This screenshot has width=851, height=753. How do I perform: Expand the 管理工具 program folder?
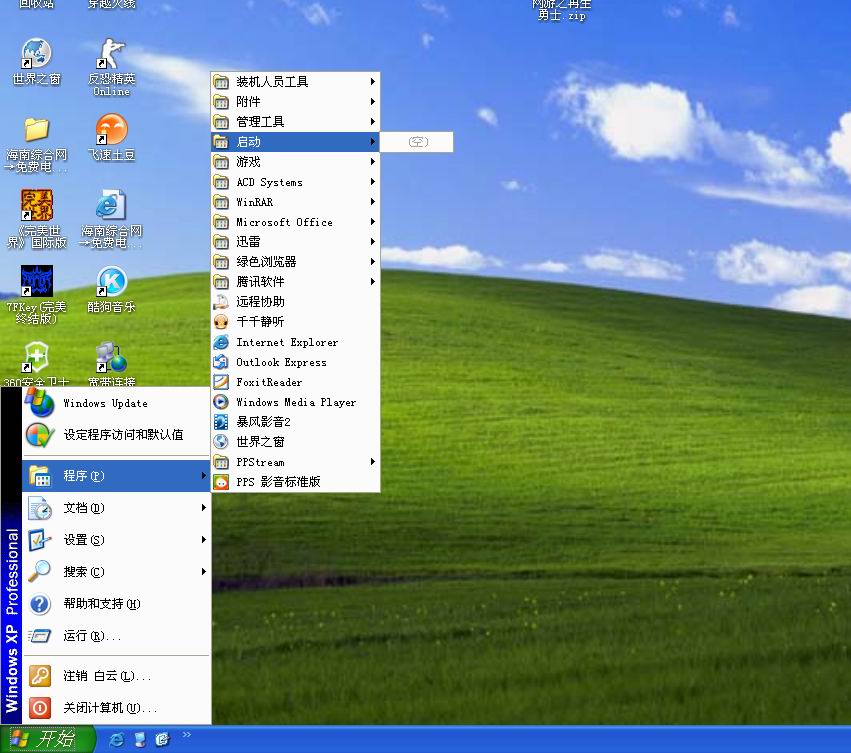(295, 122)
